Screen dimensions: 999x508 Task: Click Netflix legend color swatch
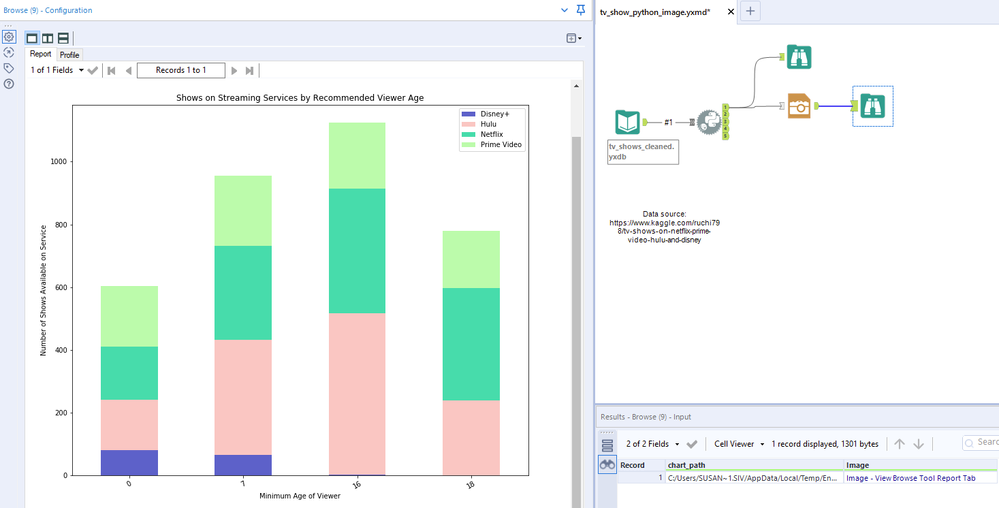pos(468,134)
